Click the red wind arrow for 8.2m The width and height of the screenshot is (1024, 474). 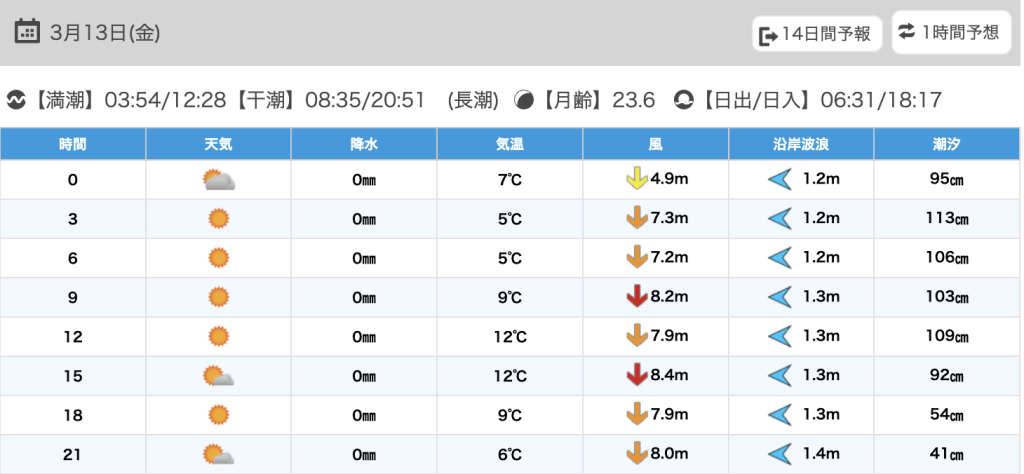(634, 297)
